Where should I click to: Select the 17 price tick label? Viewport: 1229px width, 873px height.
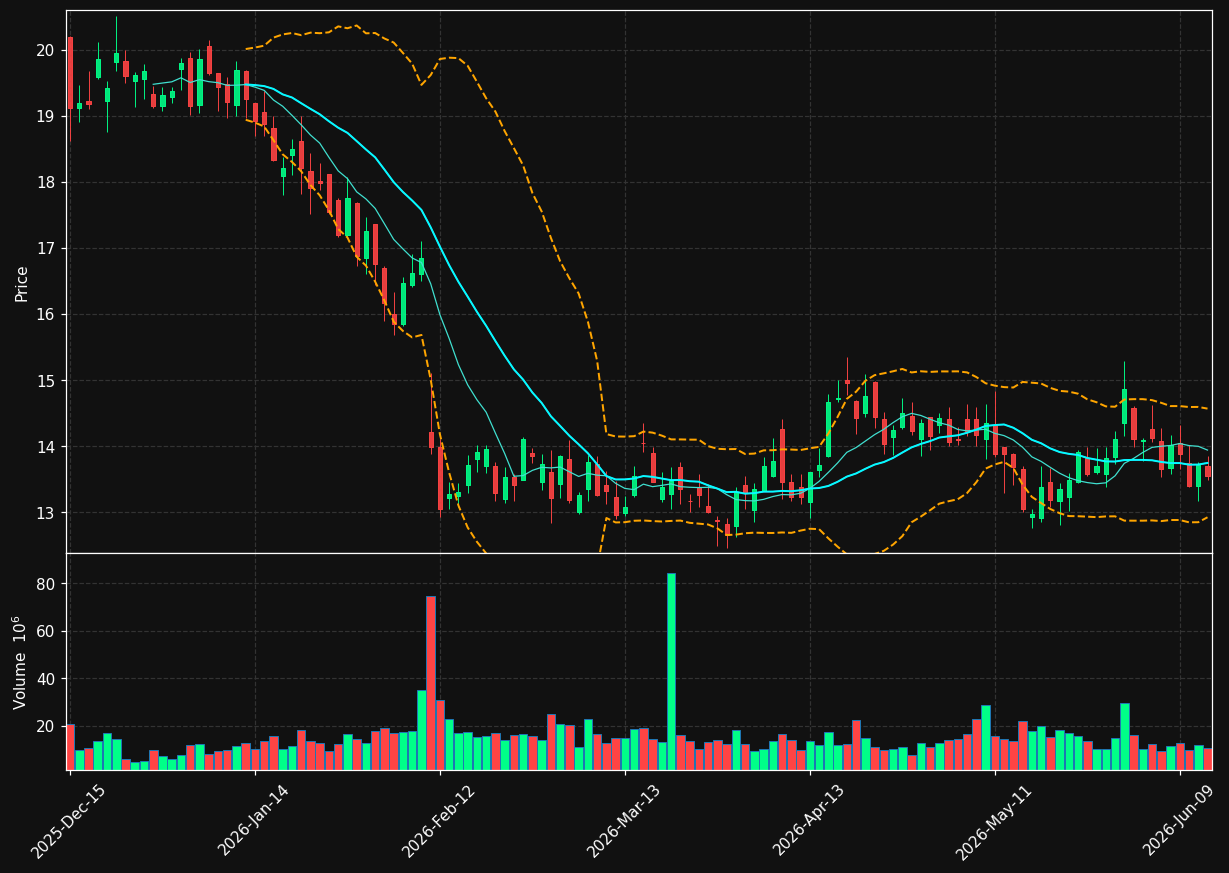tap(47, 248)
